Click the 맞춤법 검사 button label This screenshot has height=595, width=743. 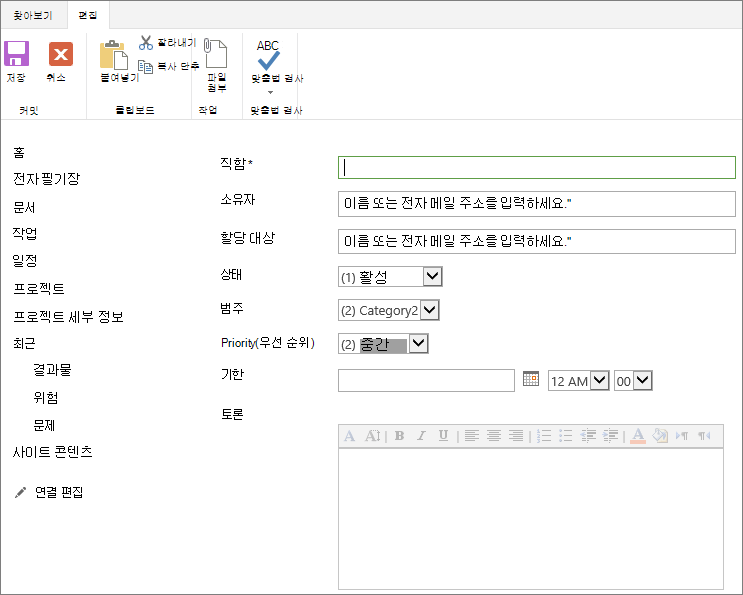tap(277, 78)
